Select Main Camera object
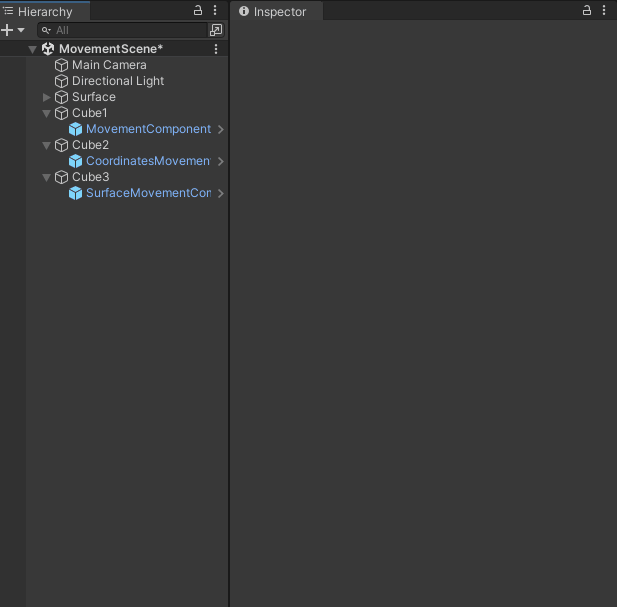 coord(109,65)
